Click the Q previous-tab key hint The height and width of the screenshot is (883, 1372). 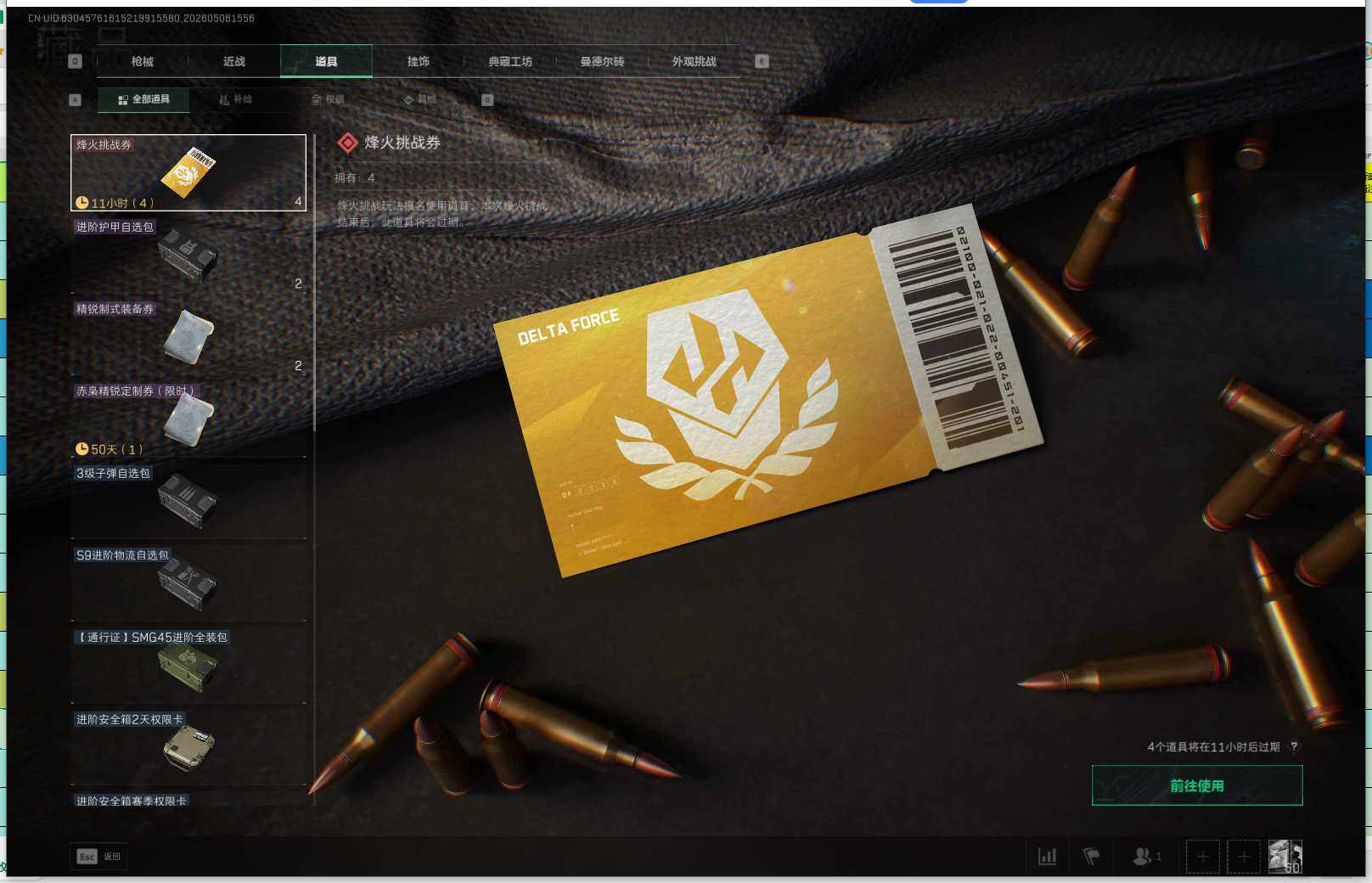pos(75,61)
